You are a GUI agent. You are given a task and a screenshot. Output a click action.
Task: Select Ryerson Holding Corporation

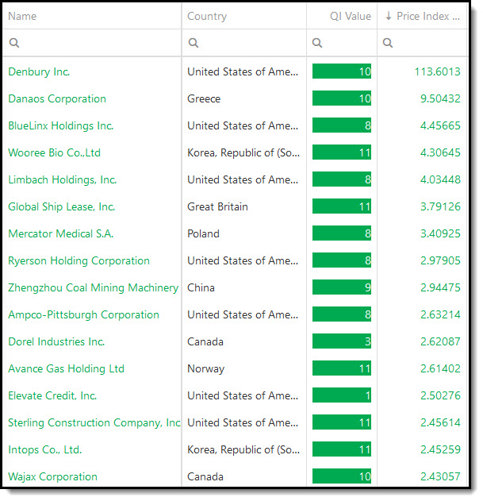pos(79,261)
